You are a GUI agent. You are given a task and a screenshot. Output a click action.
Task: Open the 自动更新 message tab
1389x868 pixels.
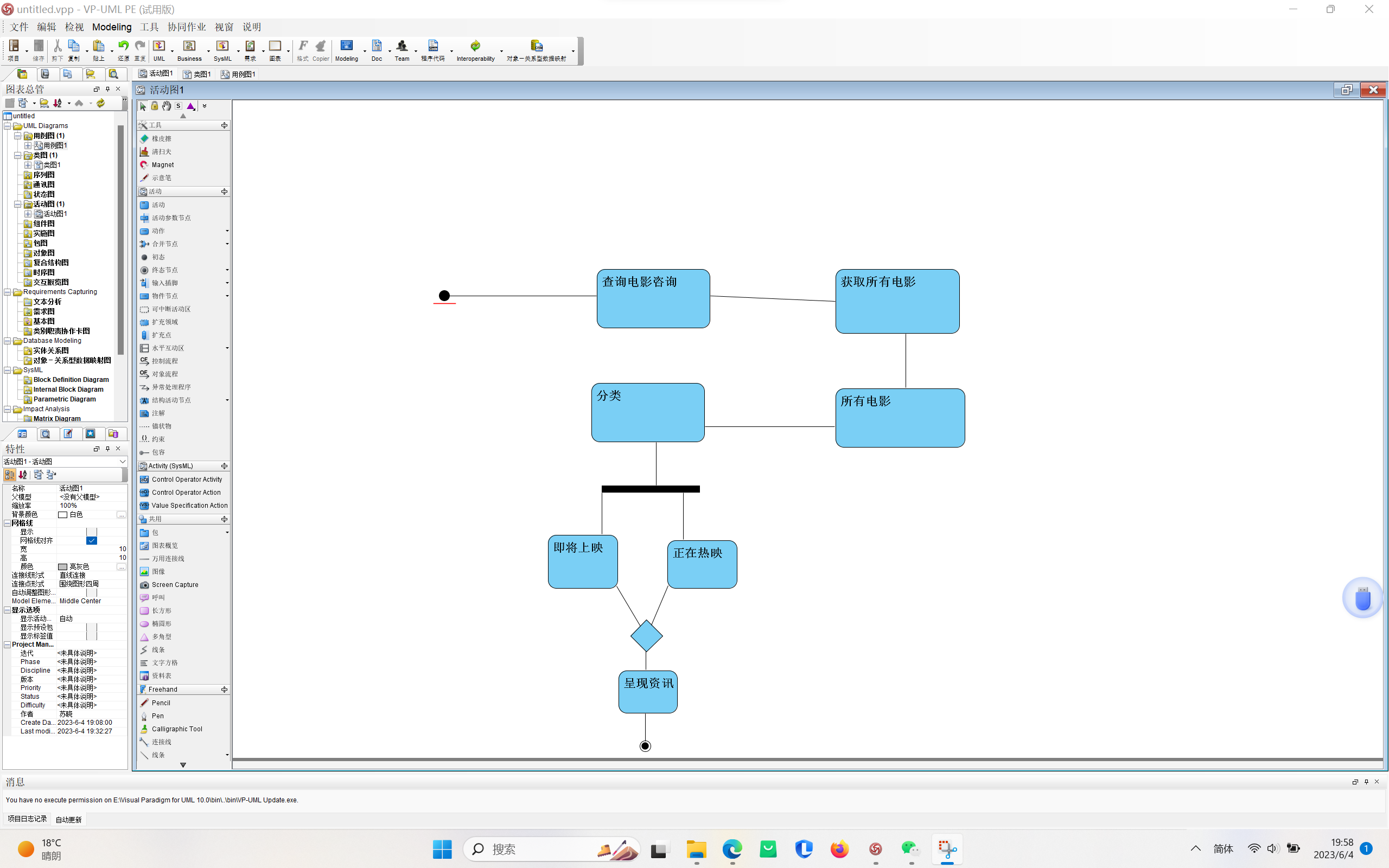pyautogui.click(x=68, y=819)
